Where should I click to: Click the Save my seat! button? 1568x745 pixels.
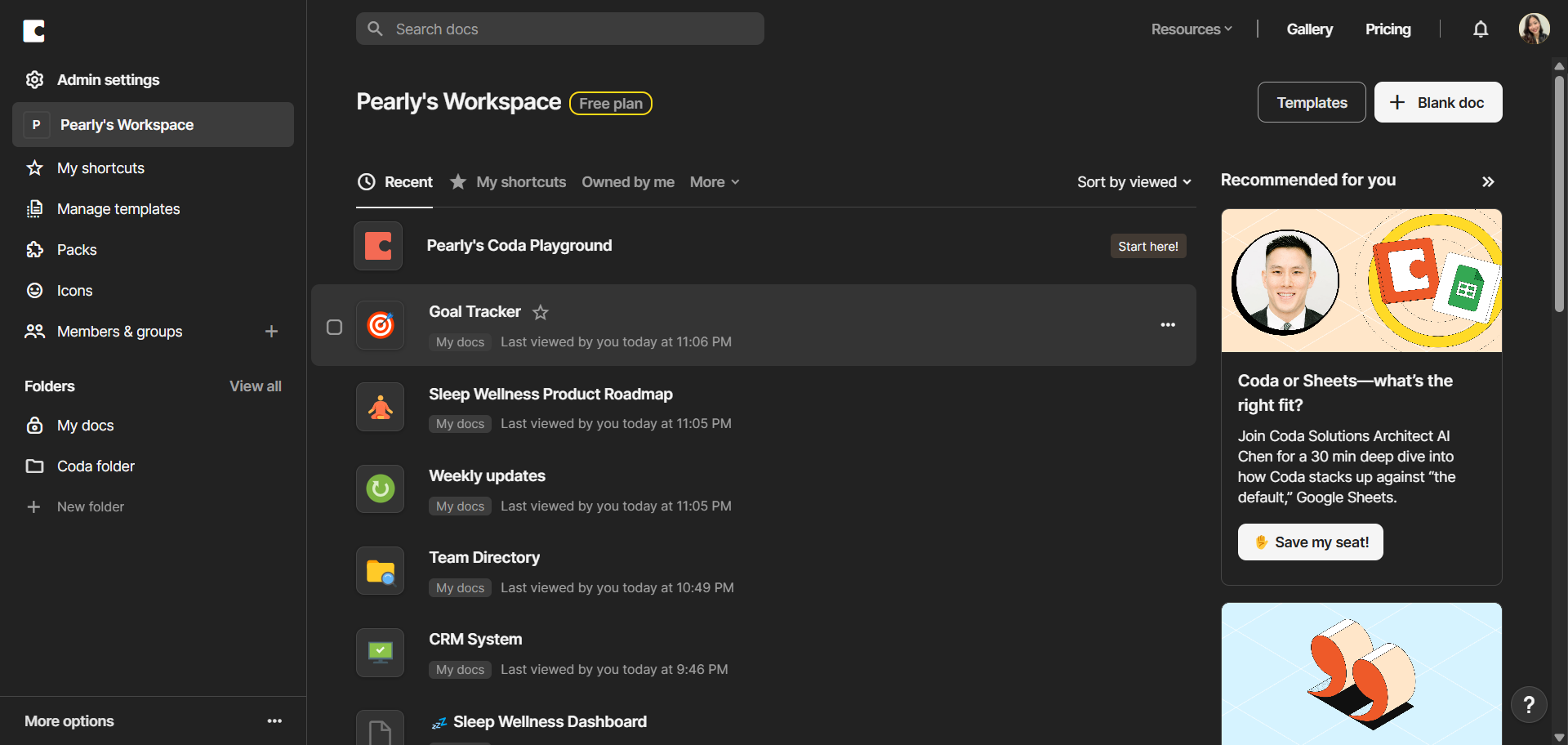1310,542
